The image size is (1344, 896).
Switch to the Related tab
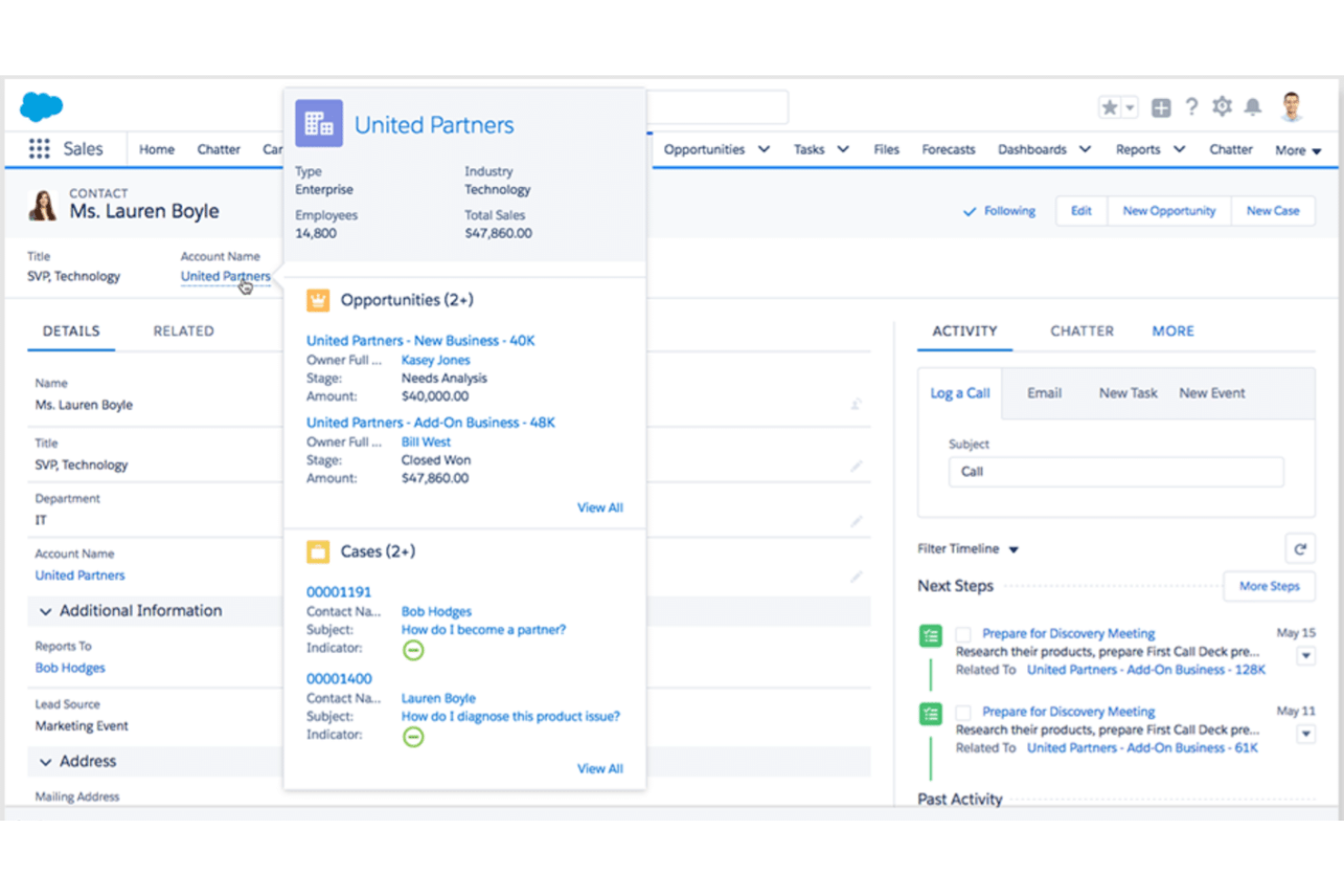click(x=183, y=330)
